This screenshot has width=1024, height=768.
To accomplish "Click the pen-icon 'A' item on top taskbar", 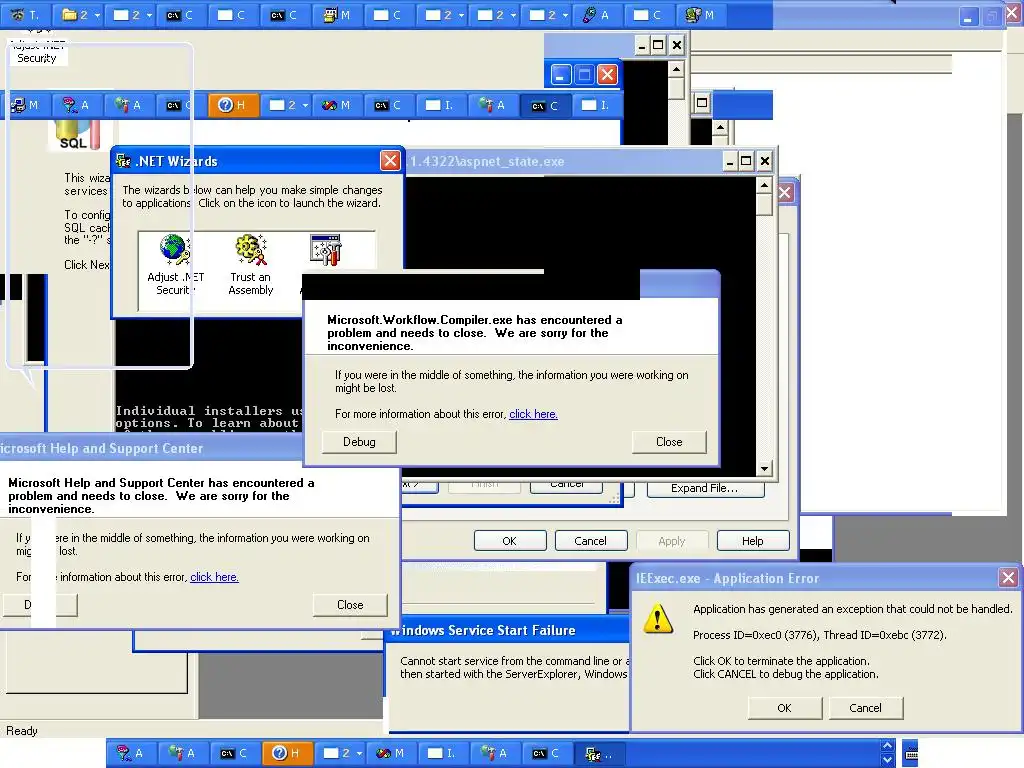I will (596, 14).
